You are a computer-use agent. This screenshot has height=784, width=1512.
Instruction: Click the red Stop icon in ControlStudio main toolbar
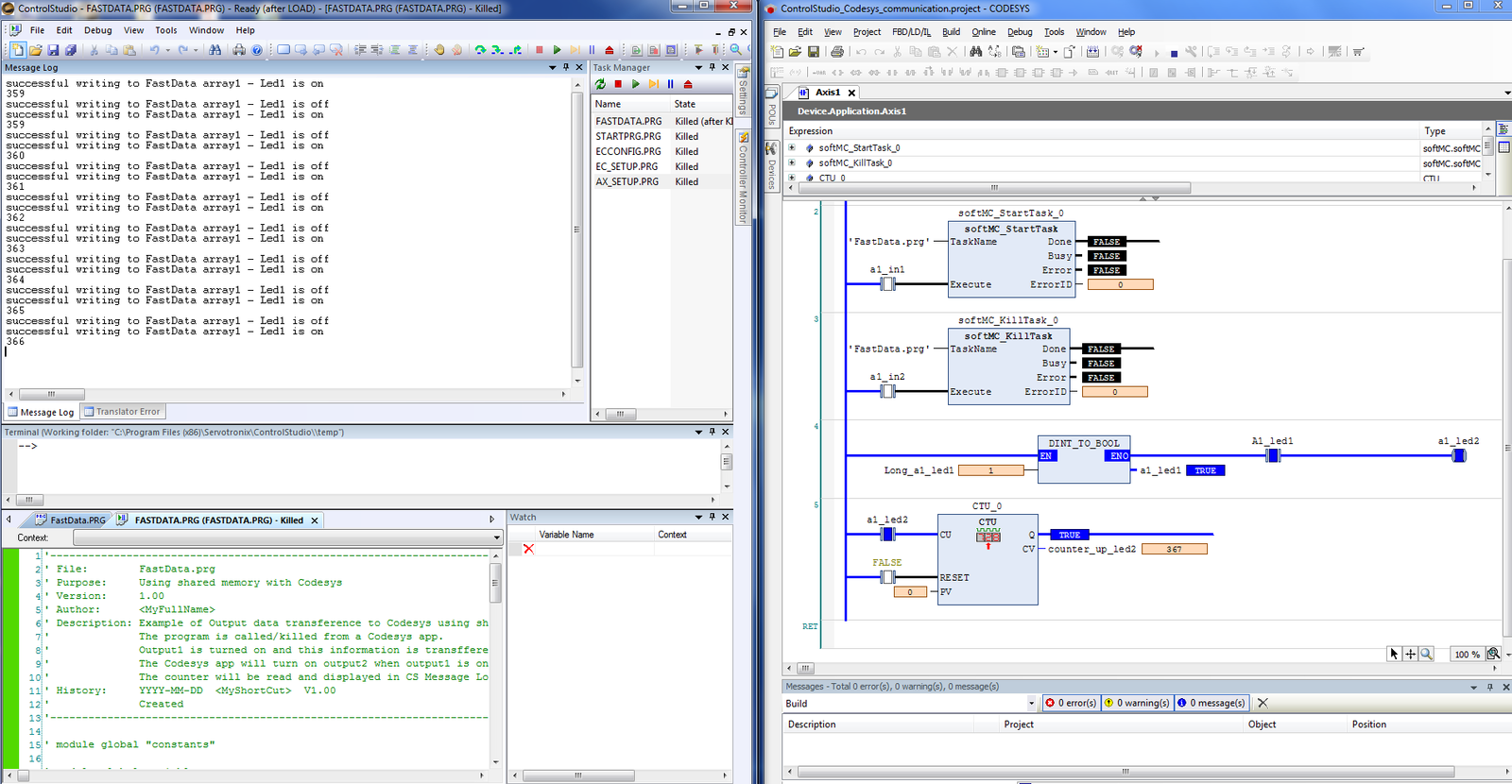(x=540, y=50)
